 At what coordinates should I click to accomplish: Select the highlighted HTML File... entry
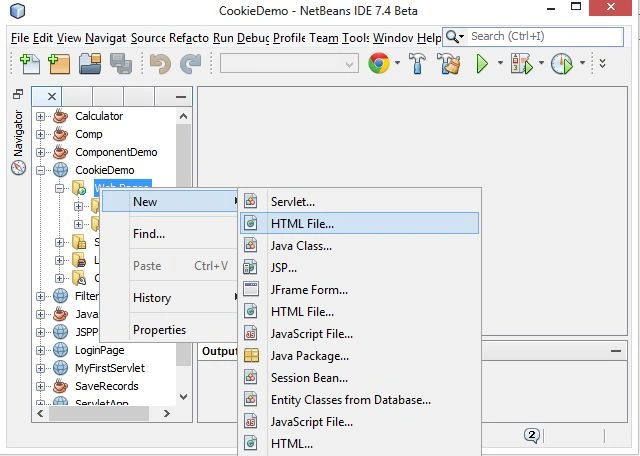pos(359,223)
